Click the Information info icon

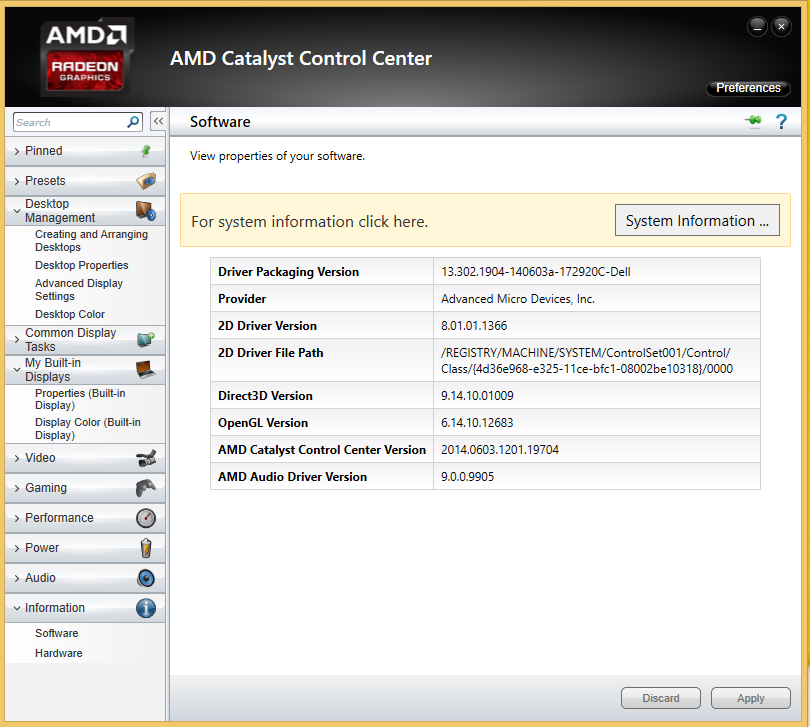pyautogui.click(x=146, y=608)
